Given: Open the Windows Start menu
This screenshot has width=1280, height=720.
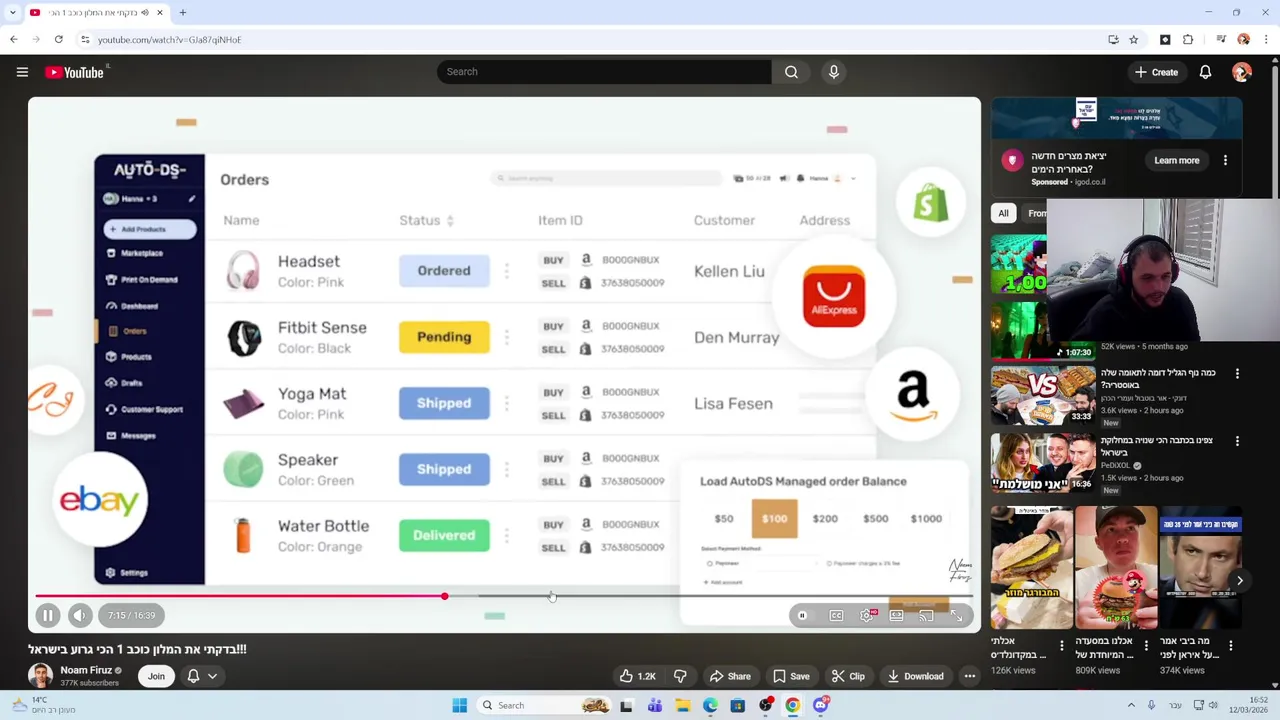Looking at the screenshot, I should point(459,706).
